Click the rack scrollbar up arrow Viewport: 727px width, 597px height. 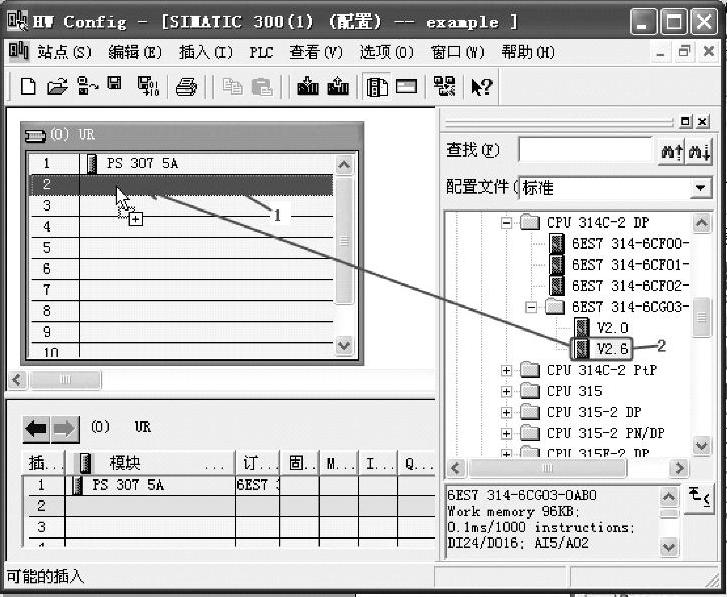[x=344, y=165]
